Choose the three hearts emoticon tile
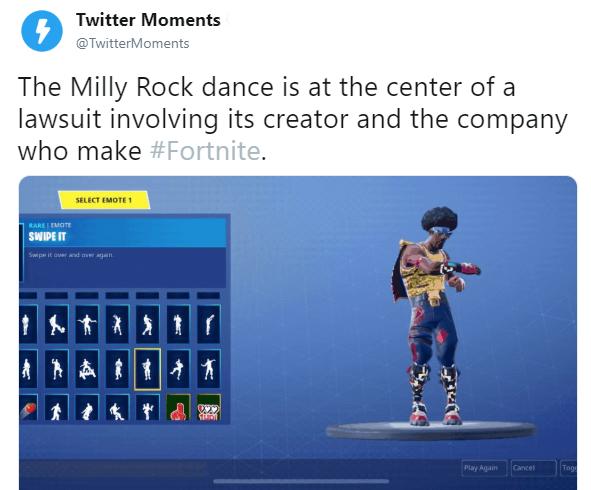 point(208,407)
